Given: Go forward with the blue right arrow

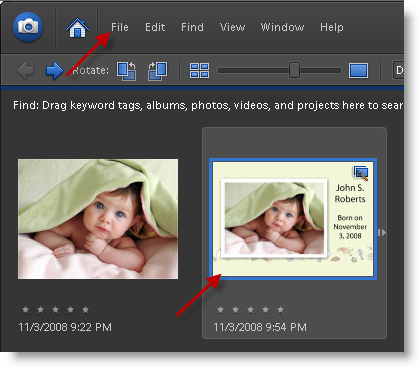Looking at the screenshot, I should [x=54, y=70].
